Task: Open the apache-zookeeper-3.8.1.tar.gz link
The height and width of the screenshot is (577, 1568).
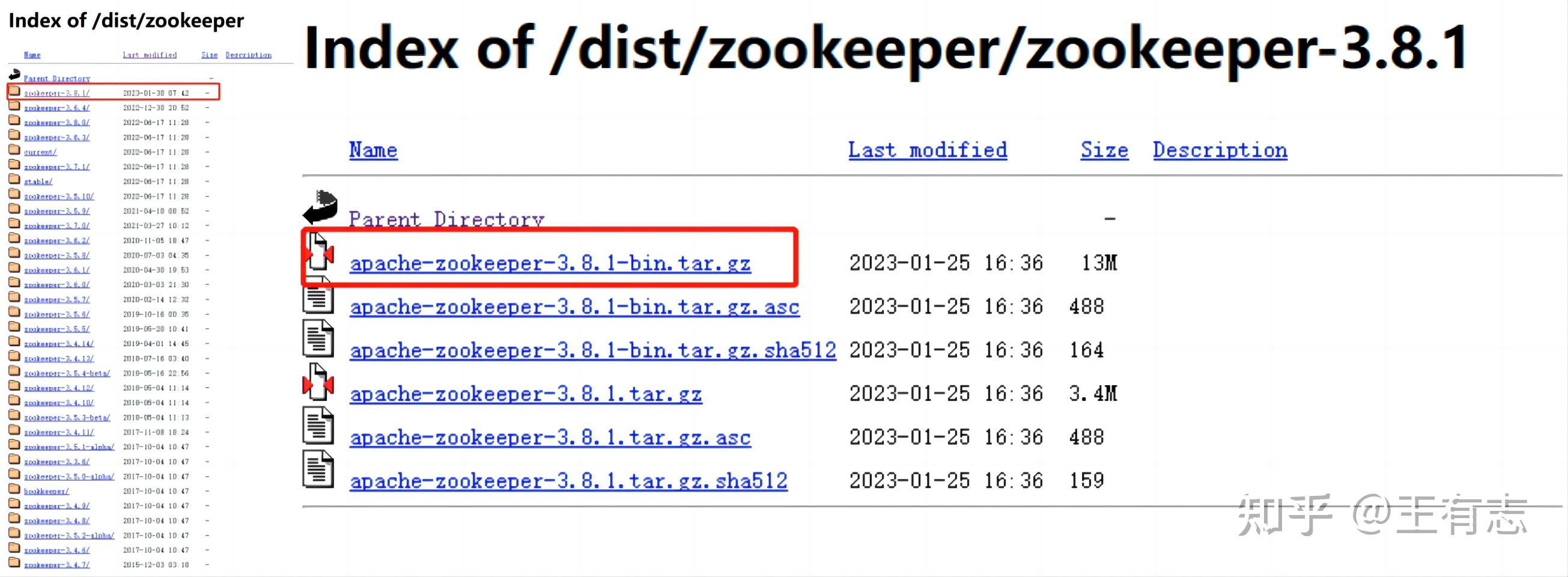Action: [x=526, y=394]
